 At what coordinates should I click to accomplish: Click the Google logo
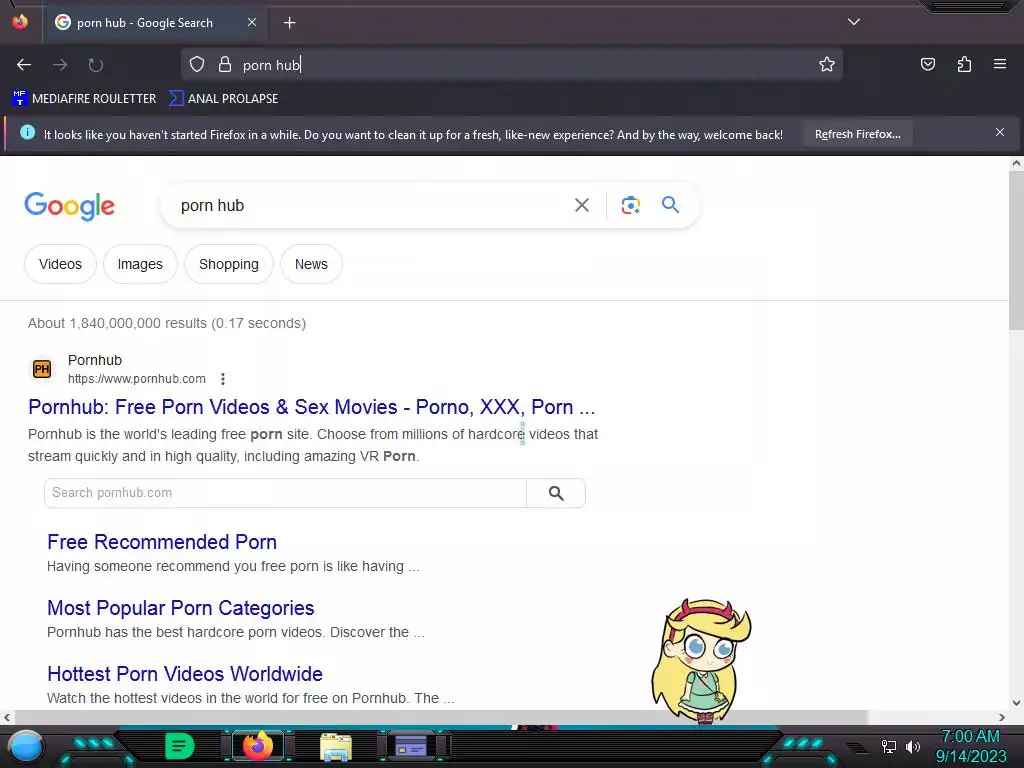pos(69,206)
